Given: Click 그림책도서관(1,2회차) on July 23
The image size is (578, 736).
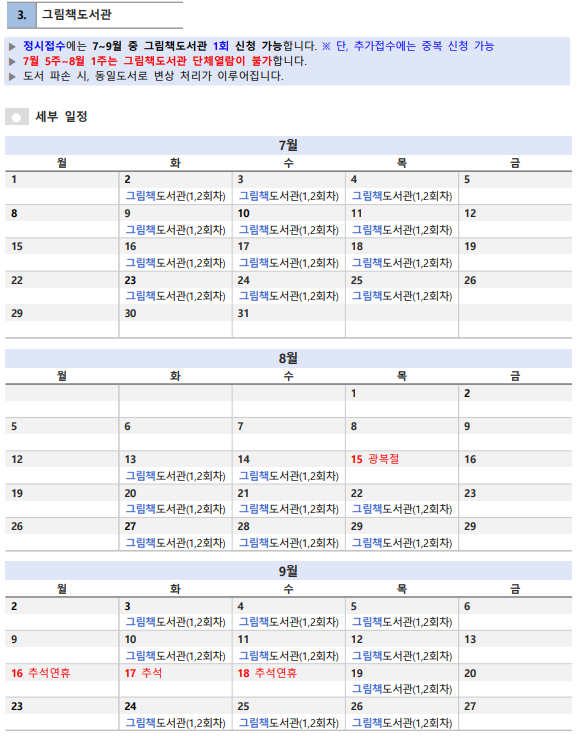Looking at the screenshot, I should coord(176,296).
